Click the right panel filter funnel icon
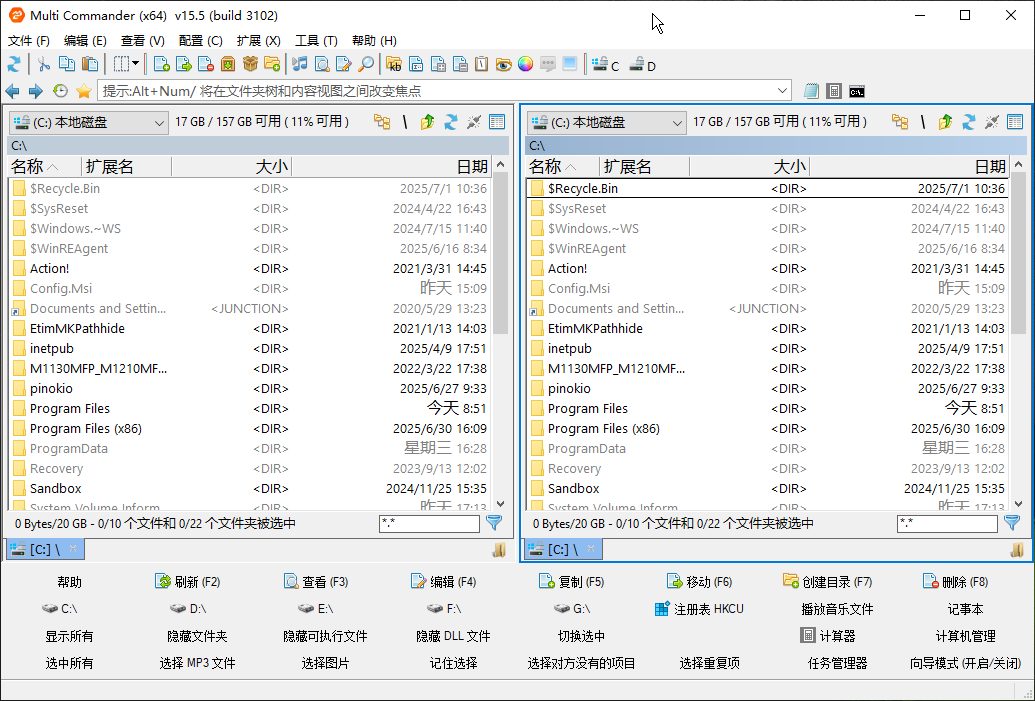1035x701 pixels. click(x=1012, y=523)
